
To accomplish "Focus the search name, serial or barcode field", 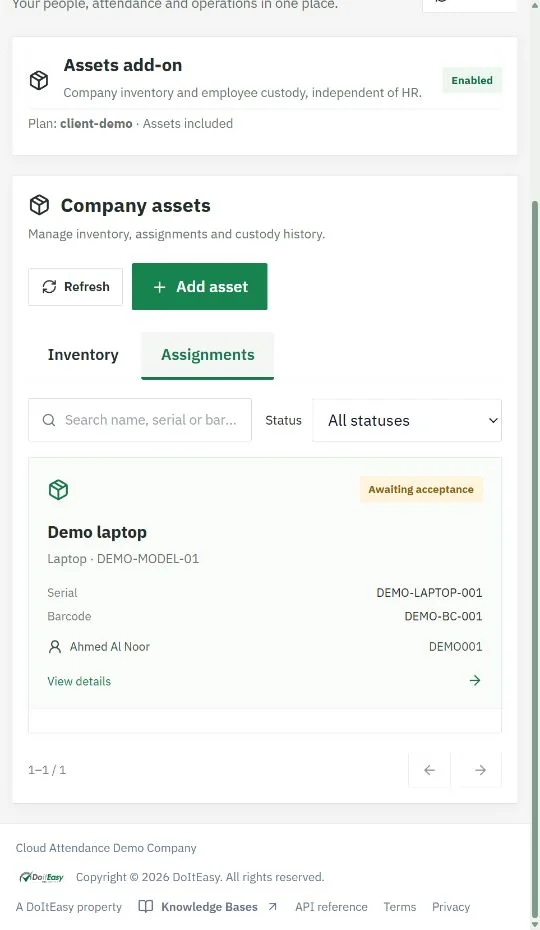I will pos(140,420).
